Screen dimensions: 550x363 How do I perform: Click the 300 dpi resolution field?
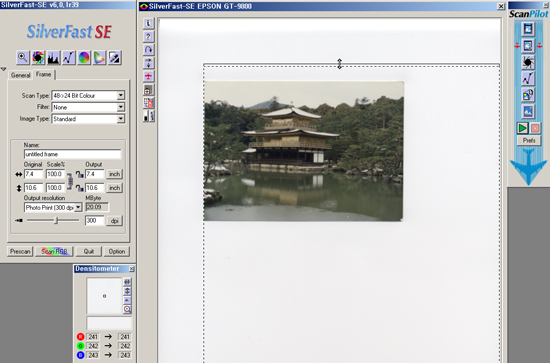[x=95, y=221]
